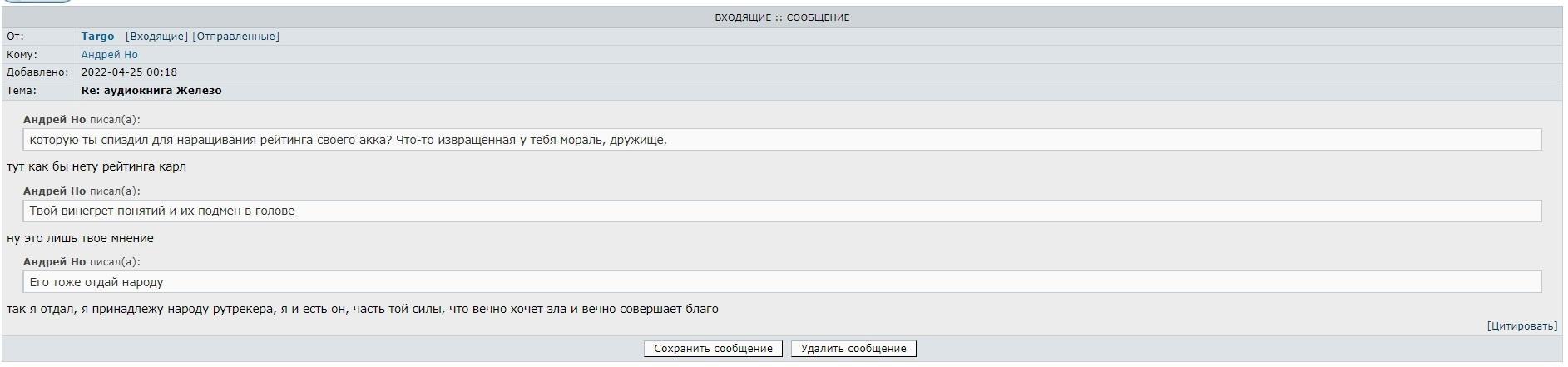Click the ВХОДЯЩИЕ :: СООБЩЕНИЕ header bar
This screenshot has width=1568, height=367.
pyautogui.click(x=782, y=17)
